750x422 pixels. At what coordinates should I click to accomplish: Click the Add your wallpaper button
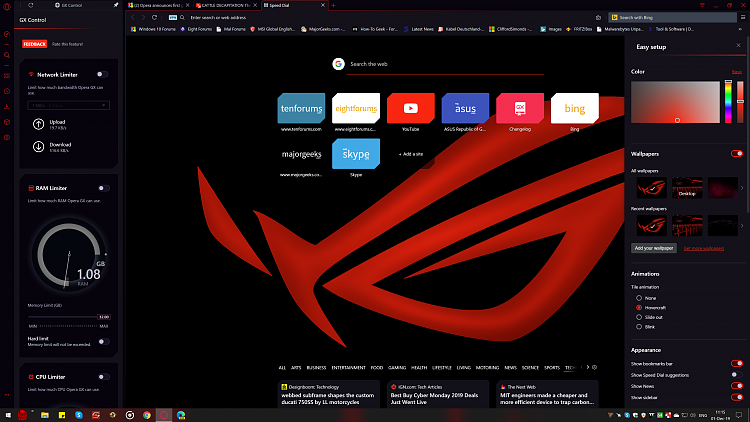pos(654,247)
